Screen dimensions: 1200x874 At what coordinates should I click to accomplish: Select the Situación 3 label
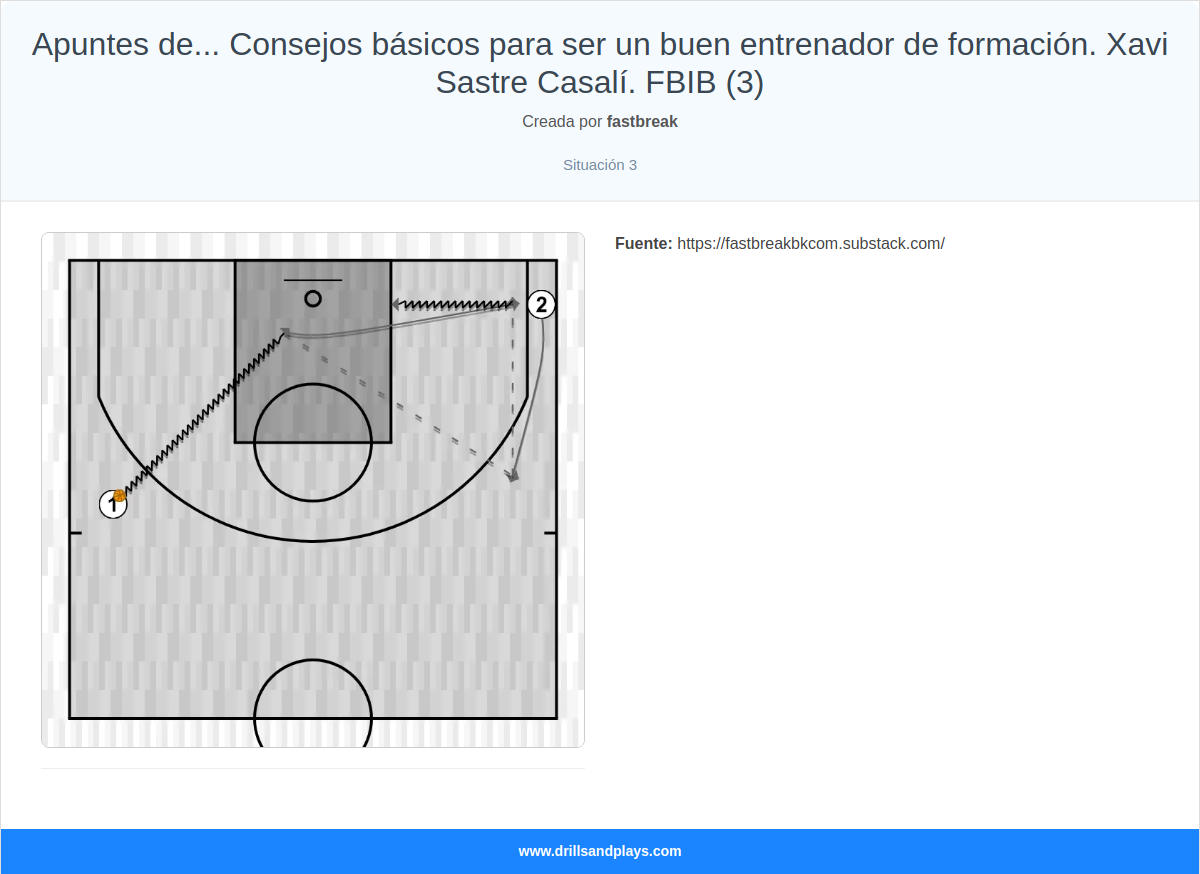(599, 164)
